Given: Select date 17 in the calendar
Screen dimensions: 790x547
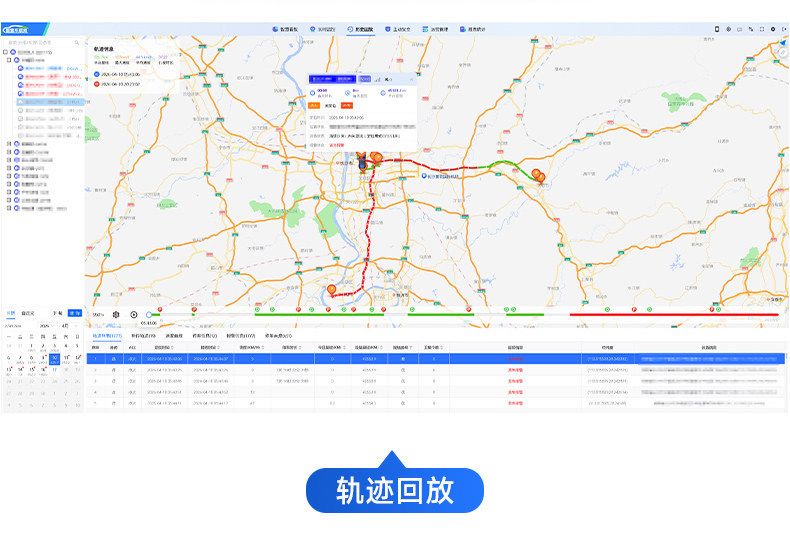Looking at the screenshot, I should 54,370.
